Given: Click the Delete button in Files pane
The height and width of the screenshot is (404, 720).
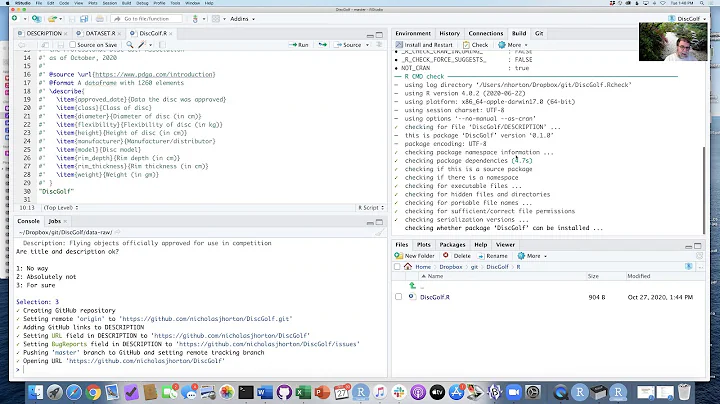Looking at the screenshot, I should click(x=457, y=256).
